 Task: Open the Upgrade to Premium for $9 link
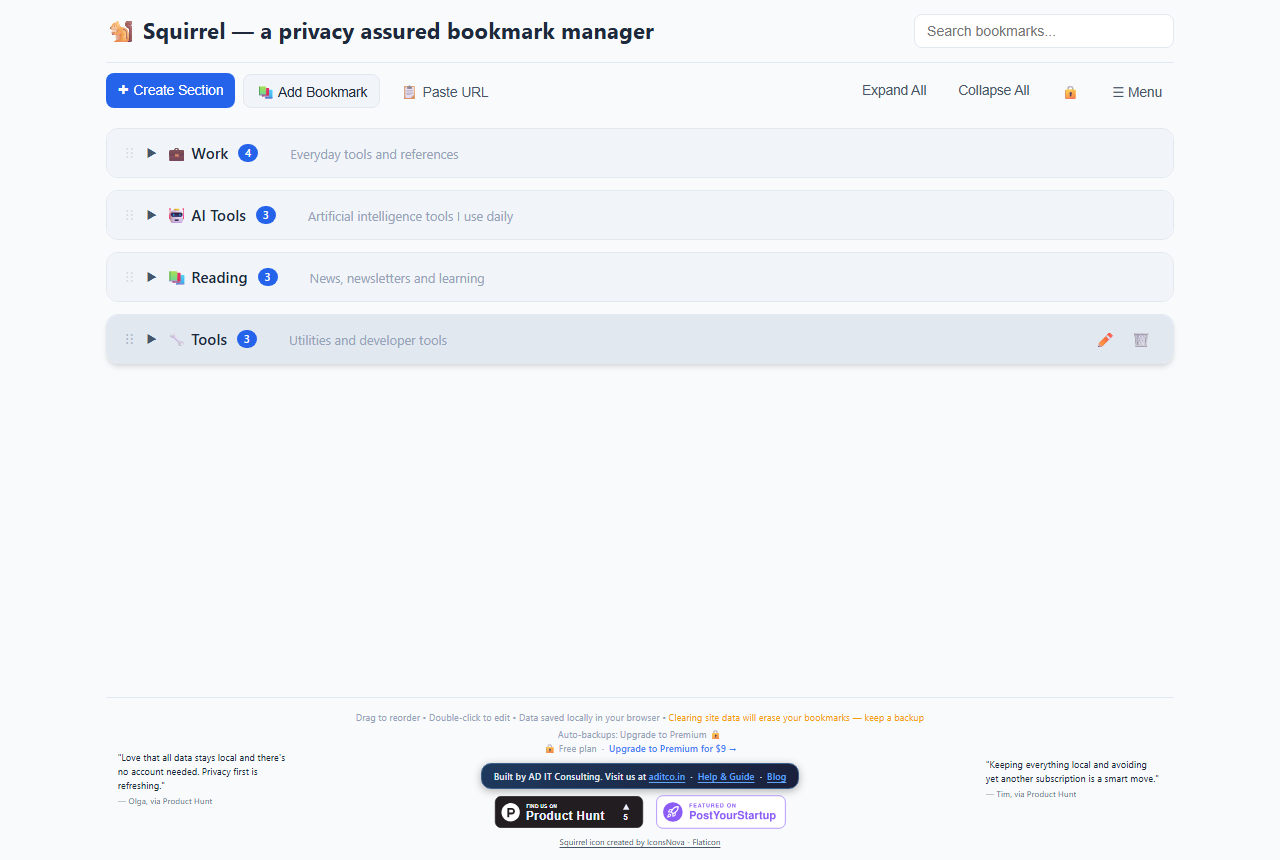click(x=672, y=749)
